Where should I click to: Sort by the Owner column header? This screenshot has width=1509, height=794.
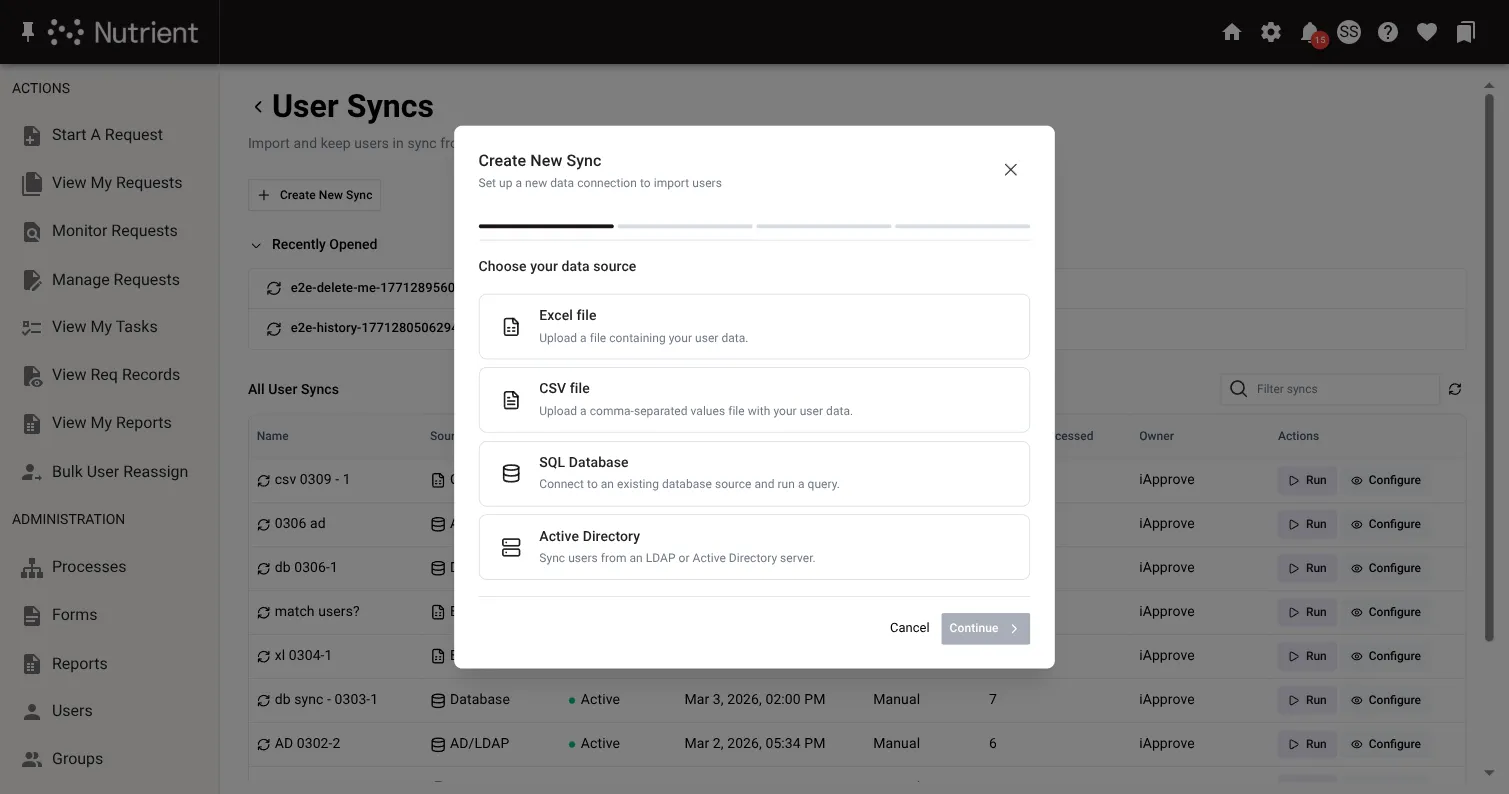click(x=1156, y=436)
